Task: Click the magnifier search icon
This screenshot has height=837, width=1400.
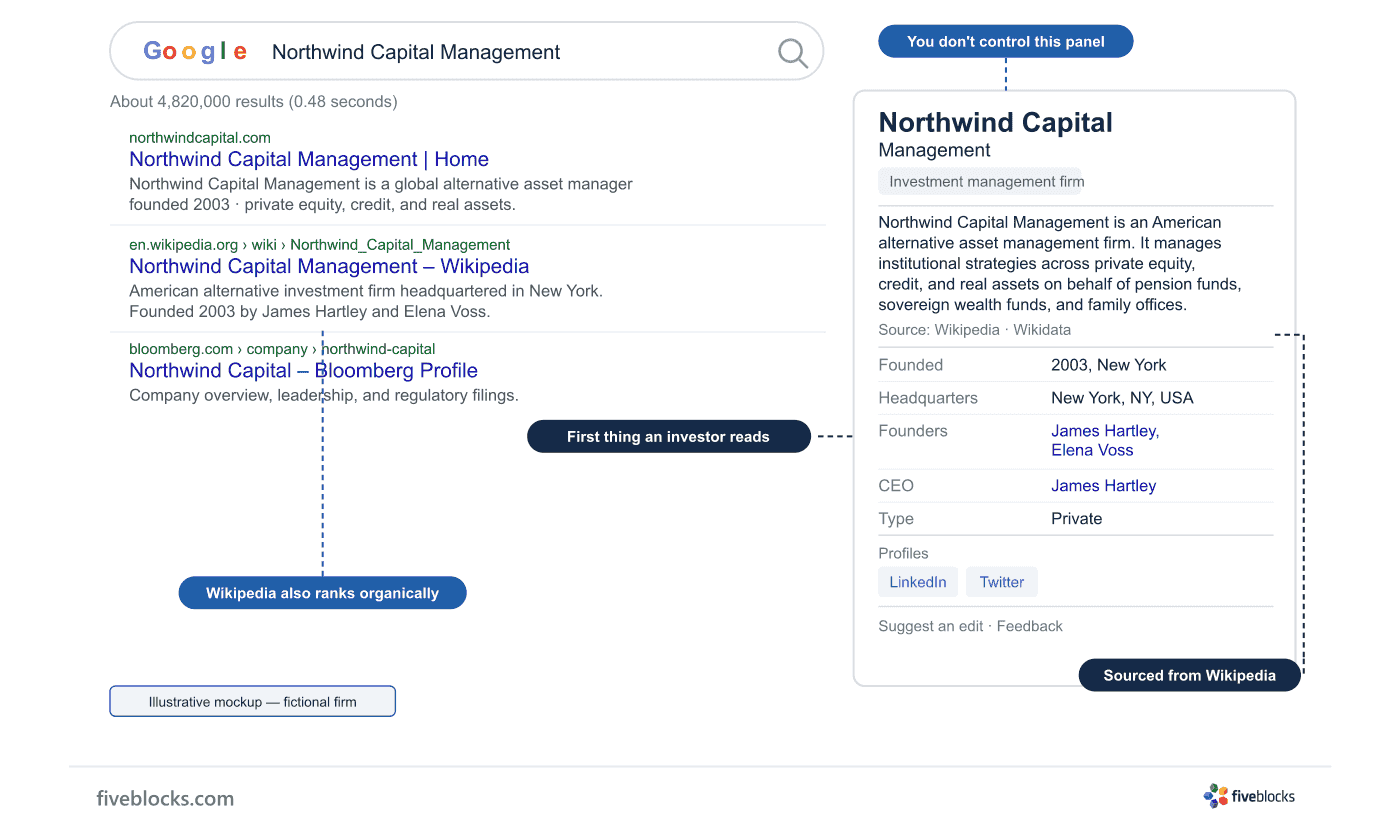Action: click(x=793, y=53)
